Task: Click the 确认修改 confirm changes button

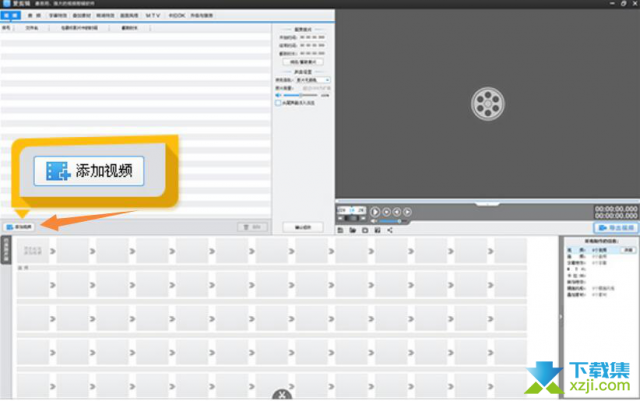Action: (x=302, y=227)
